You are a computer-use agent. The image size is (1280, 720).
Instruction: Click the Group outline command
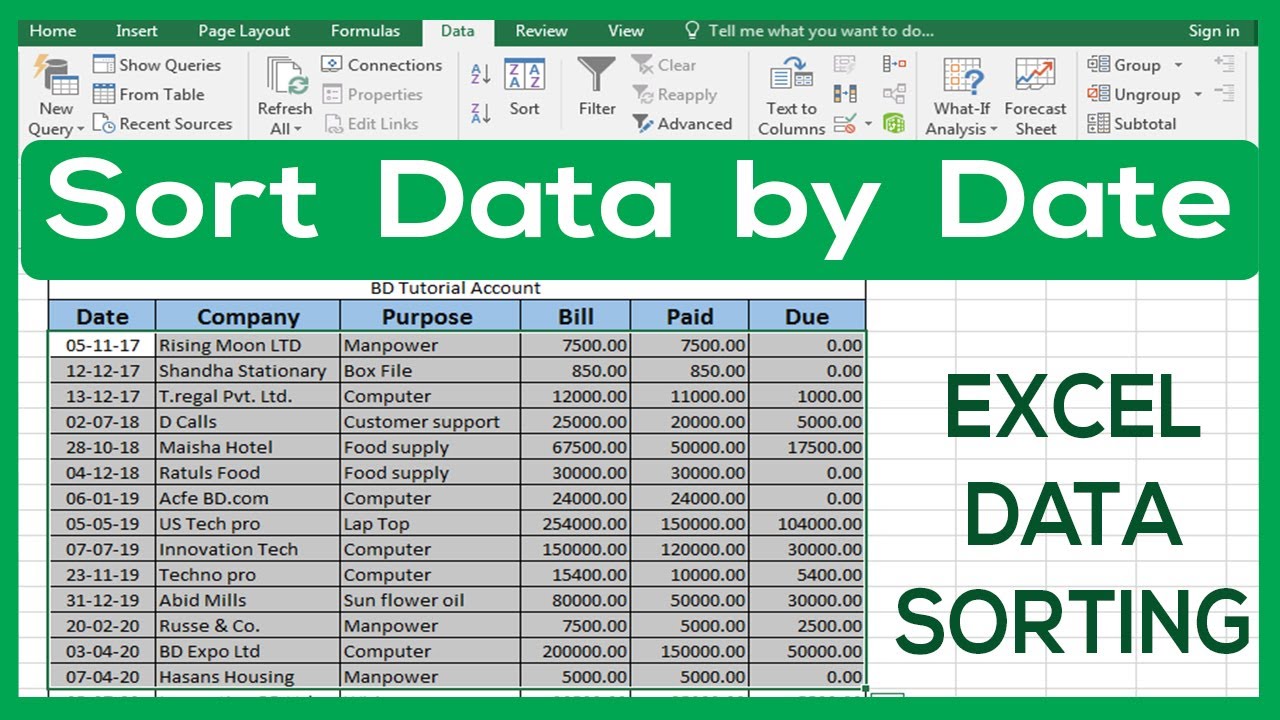[x=1125, y=65]
